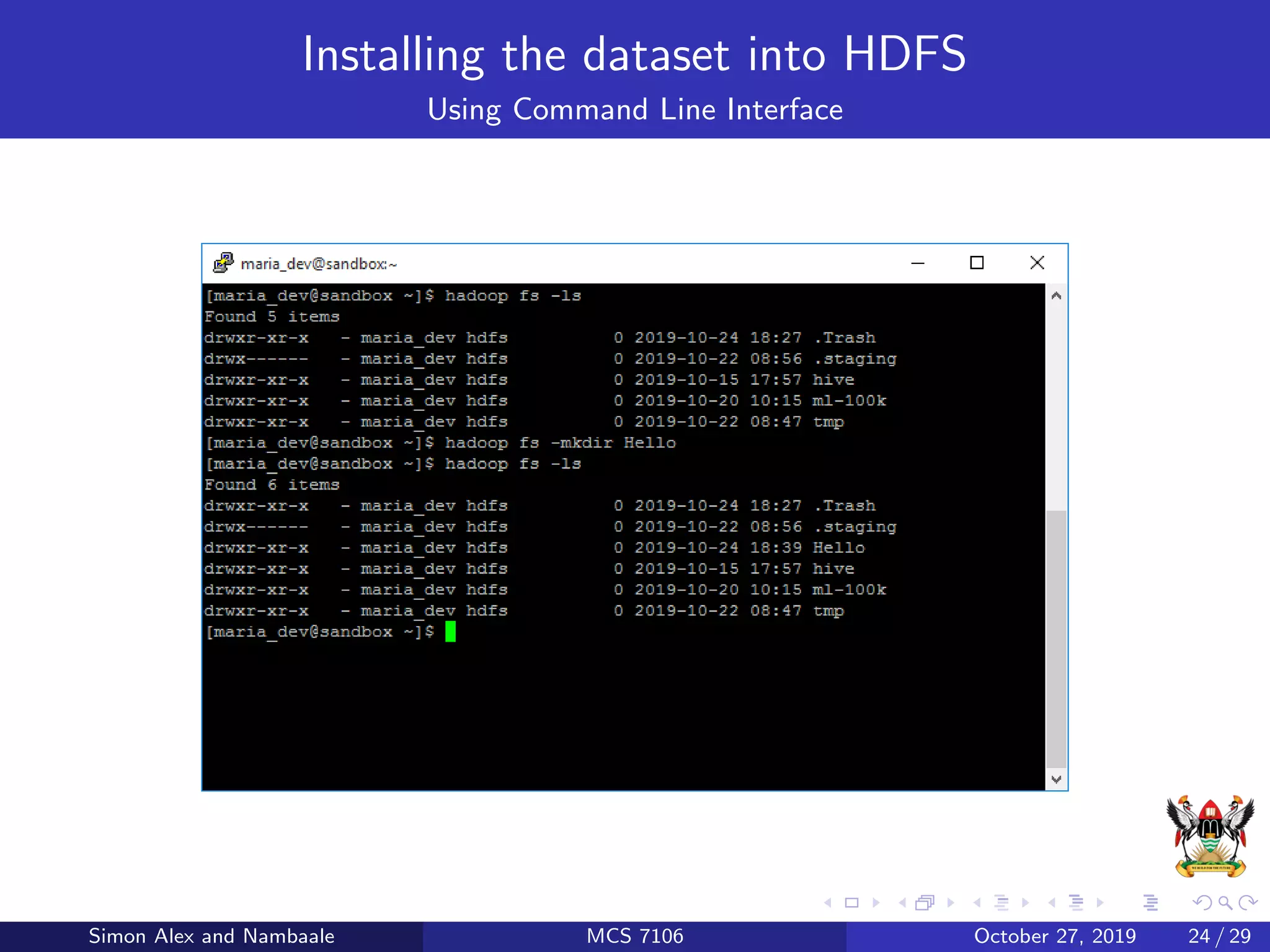The width and height of the screenshot is (1270, 952).
Task: Click the 'Found 6 items' output line
Action: (272, 485)
